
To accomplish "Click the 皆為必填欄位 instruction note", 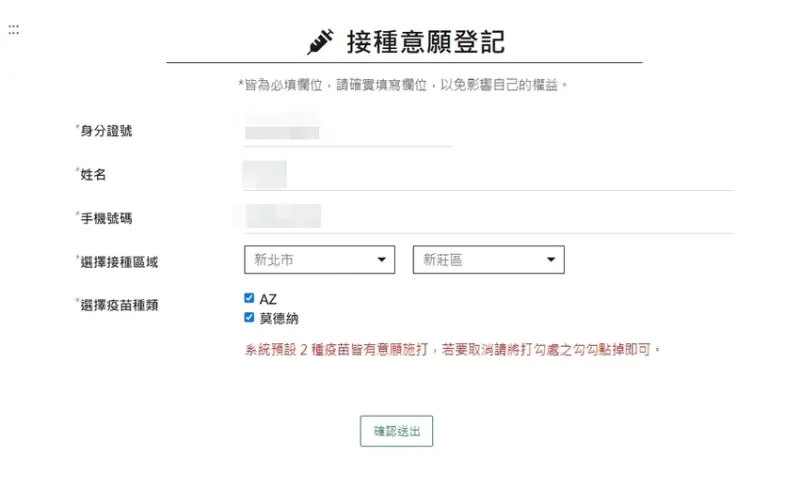I will click(x=403, y=85).
